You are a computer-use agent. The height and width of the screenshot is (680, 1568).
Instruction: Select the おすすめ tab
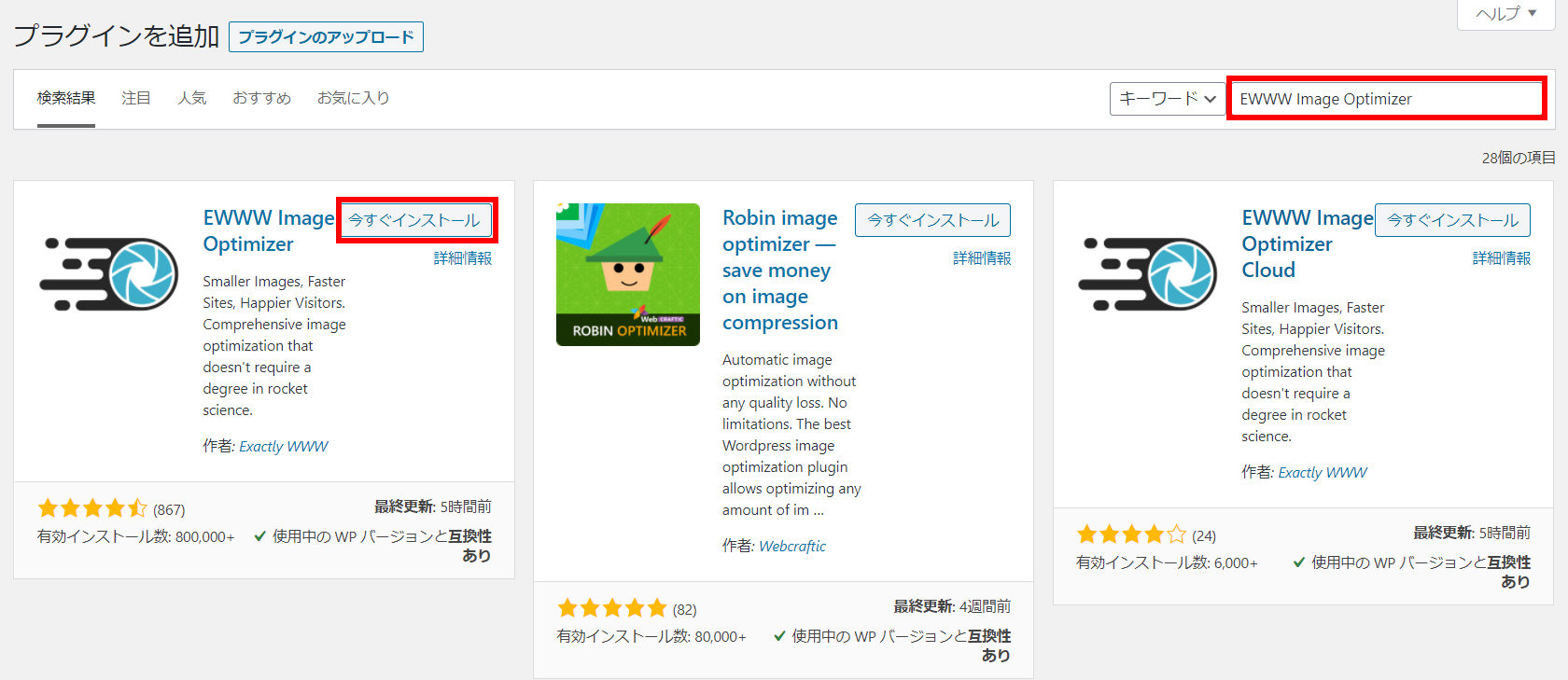261,98
